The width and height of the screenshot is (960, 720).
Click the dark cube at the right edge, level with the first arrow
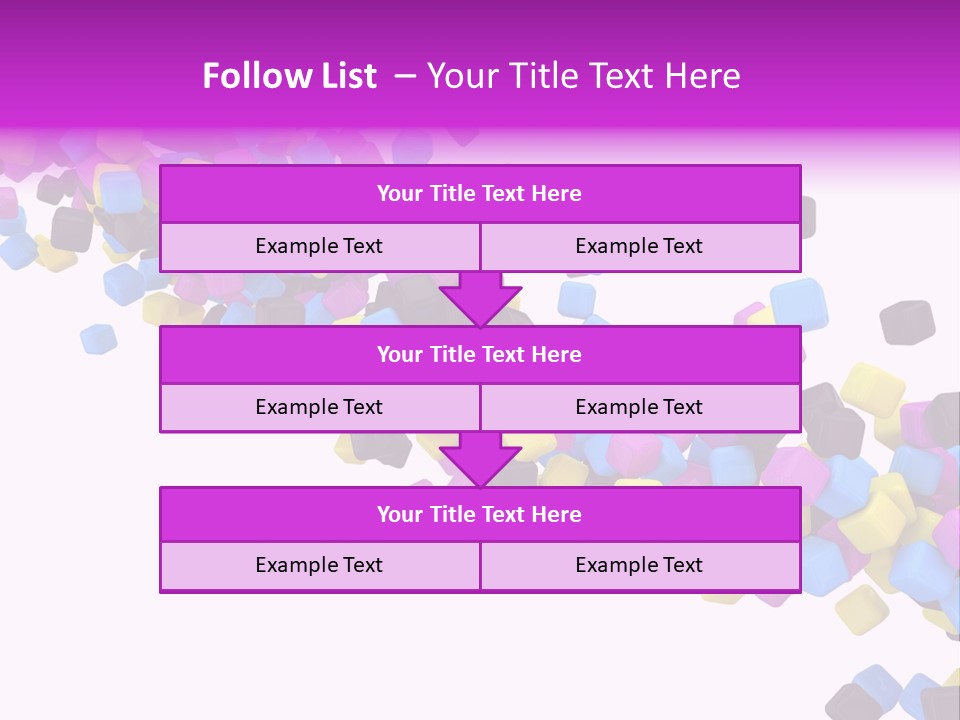(907, 321)
